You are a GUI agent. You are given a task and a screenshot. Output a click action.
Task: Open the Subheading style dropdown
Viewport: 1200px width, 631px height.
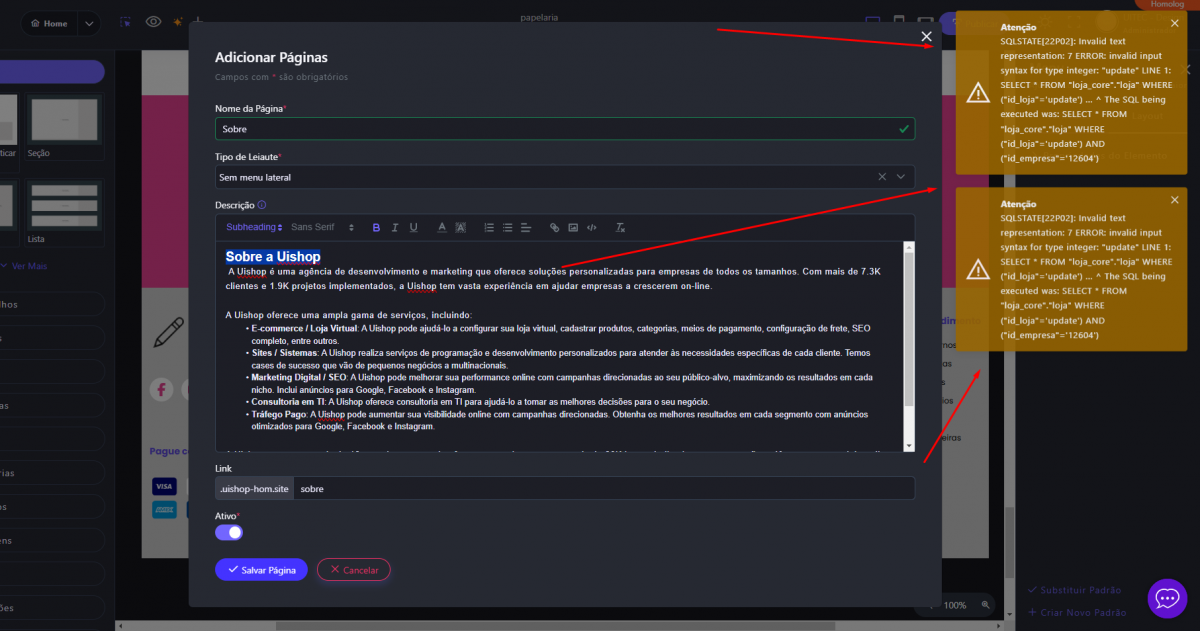254,228
